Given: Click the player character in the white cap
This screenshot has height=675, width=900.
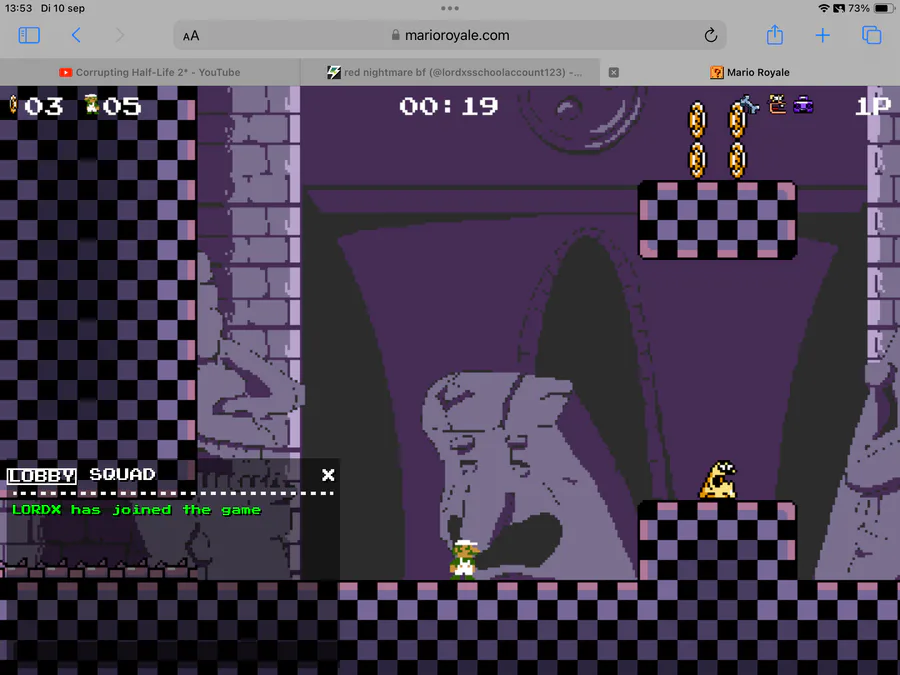Looking at the screenshot, I should (464, 559).
